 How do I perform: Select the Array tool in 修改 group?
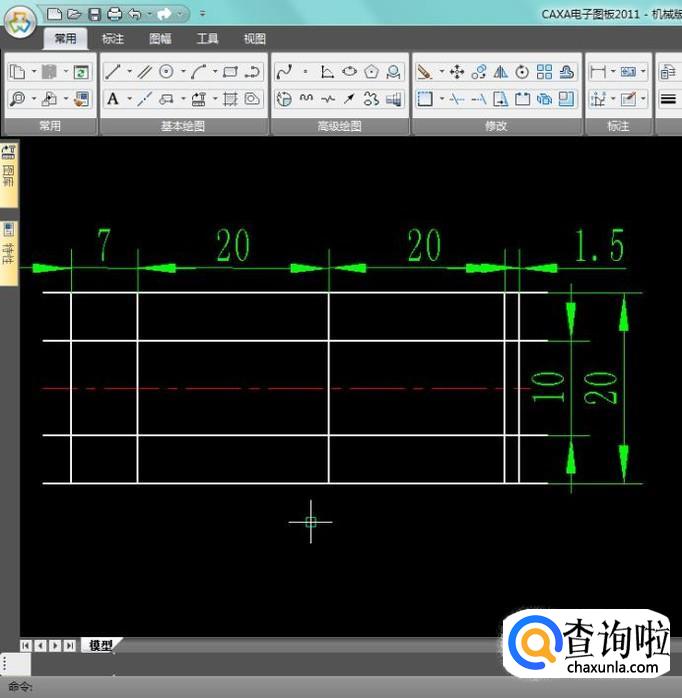tap(544, 72)
